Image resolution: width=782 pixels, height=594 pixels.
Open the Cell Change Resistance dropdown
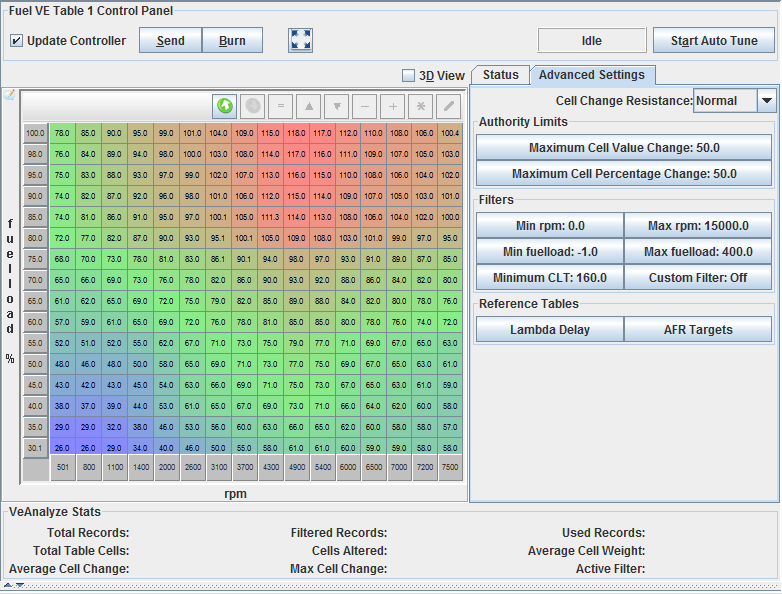point(766,100)
